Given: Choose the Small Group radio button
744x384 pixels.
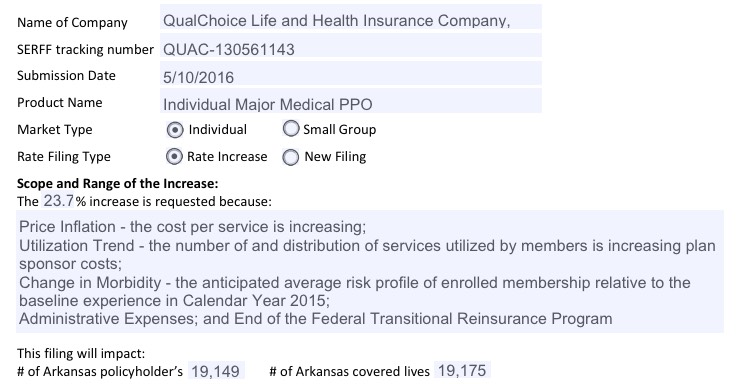Looking at the screenshot, I should tap(290, 128).
